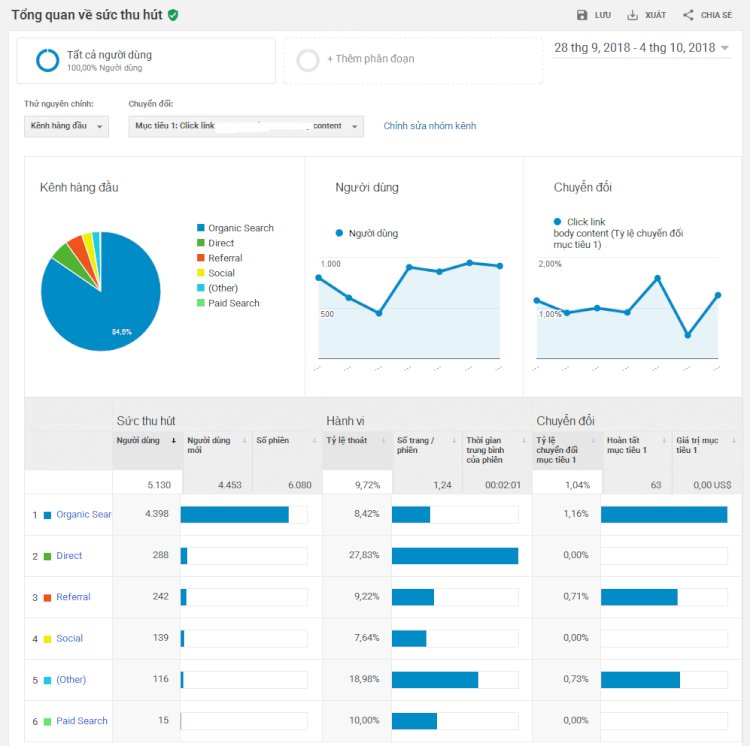Open (Other) channel row link

(71, 680)
